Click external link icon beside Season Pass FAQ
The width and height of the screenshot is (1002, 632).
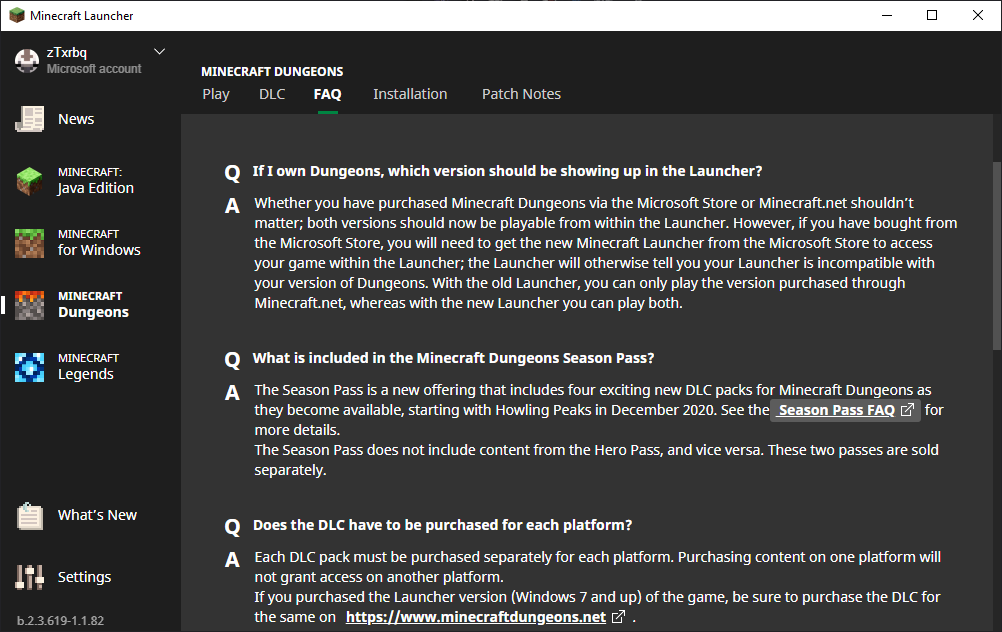[x=907, y=410]
